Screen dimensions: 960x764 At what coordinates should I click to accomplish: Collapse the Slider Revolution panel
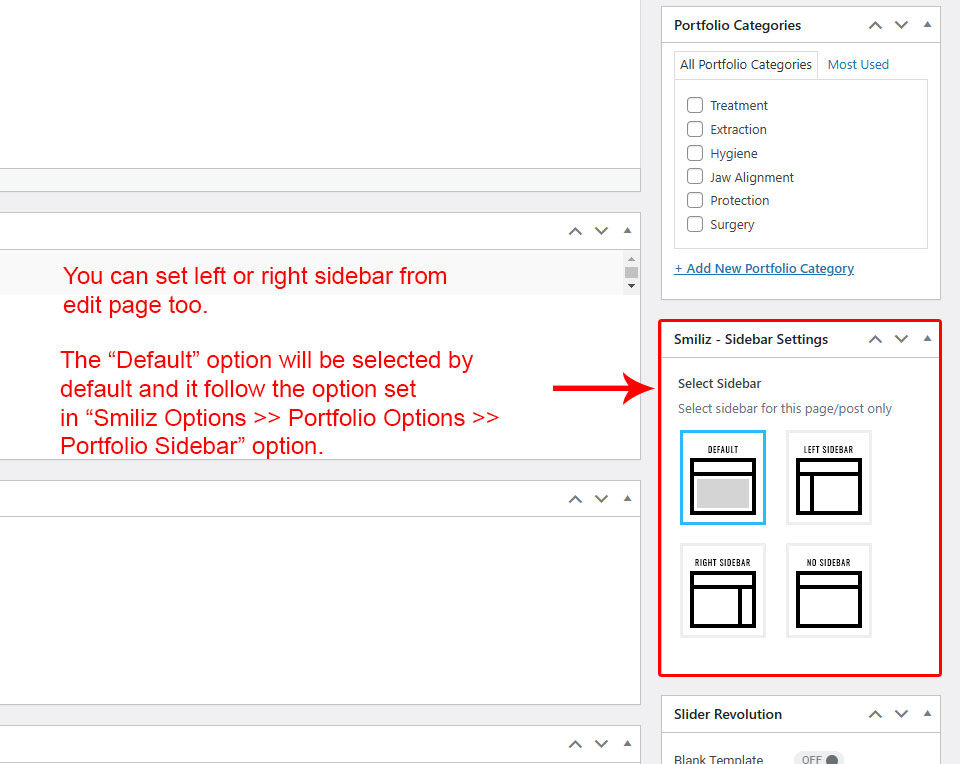(x=927, y=714)
